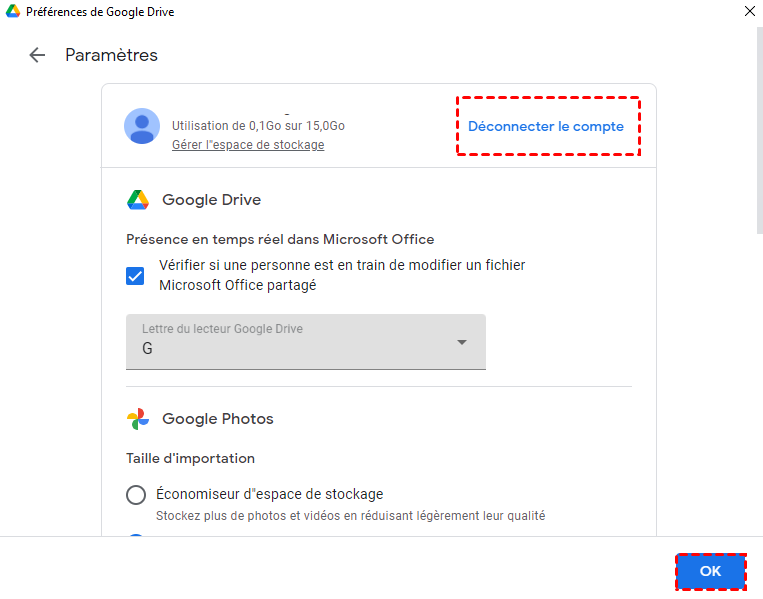This screenshot has width=763, height=599.
Task: Click the Taille d'importation heading
Action: [190, 458]
